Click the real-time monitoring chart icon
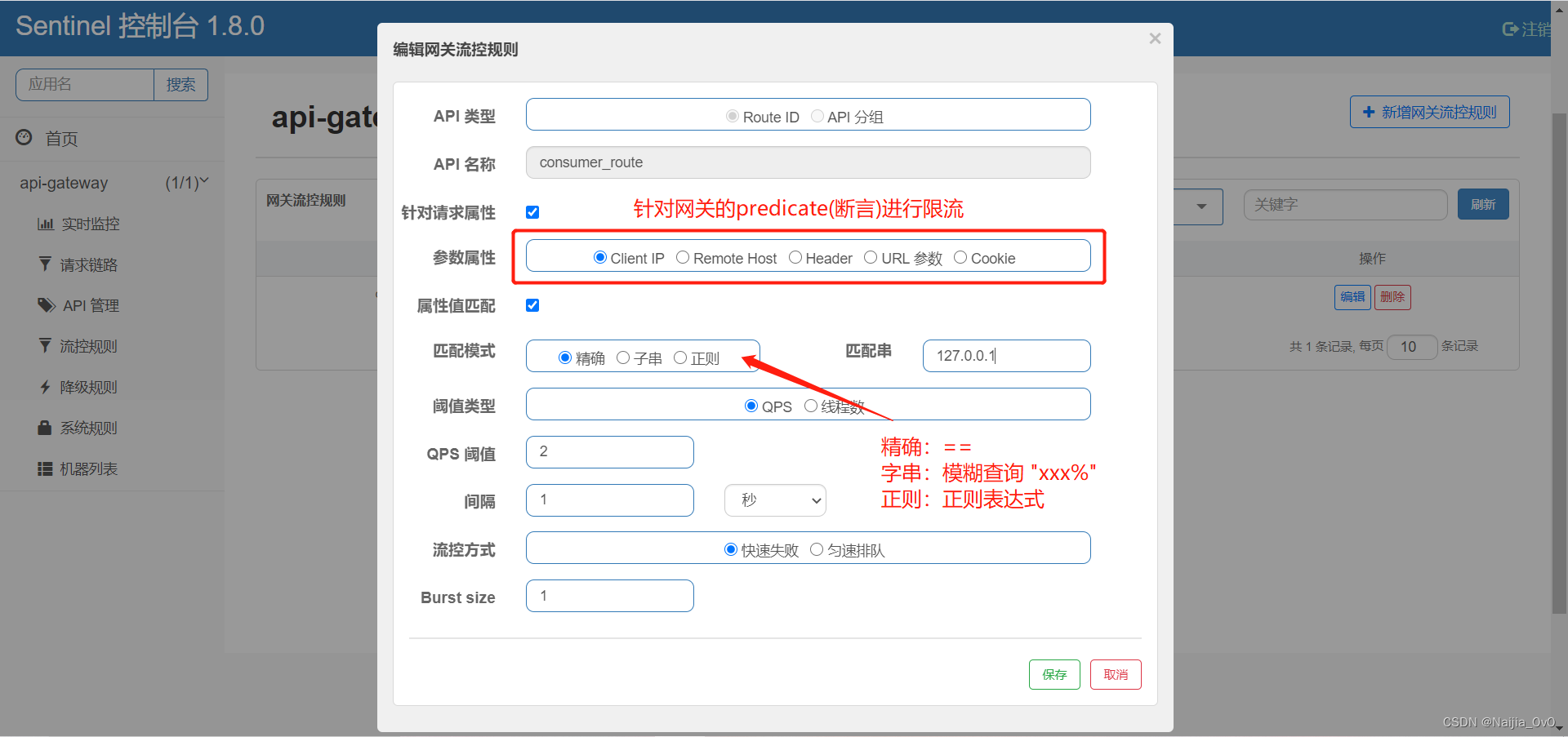Viewport: 1568px width, 737px height. [46, 224]
